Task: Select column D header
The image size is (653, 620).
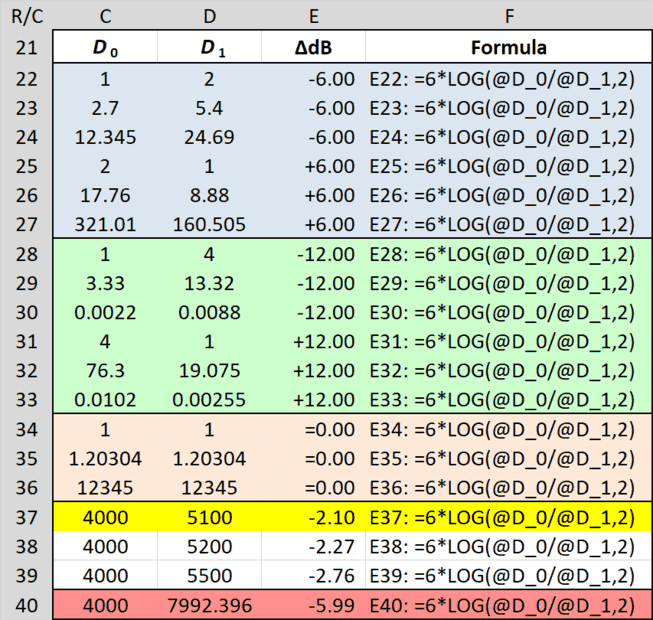Action: pyautogui.click(x=208, y=16)
